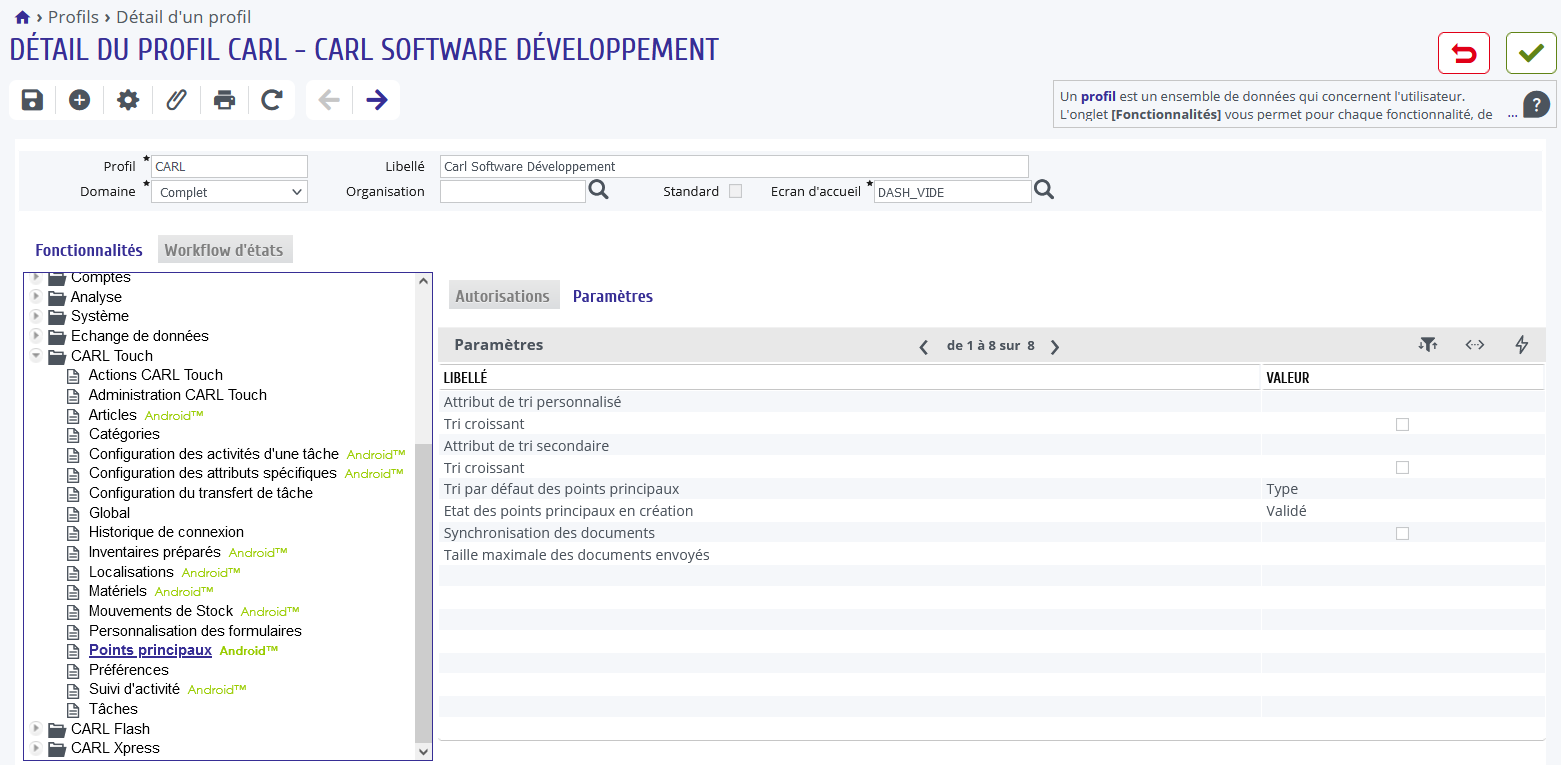Collapse the CARL Touch folder
The width and height of the screenshot is (1561, 765).
pos(36,355)
